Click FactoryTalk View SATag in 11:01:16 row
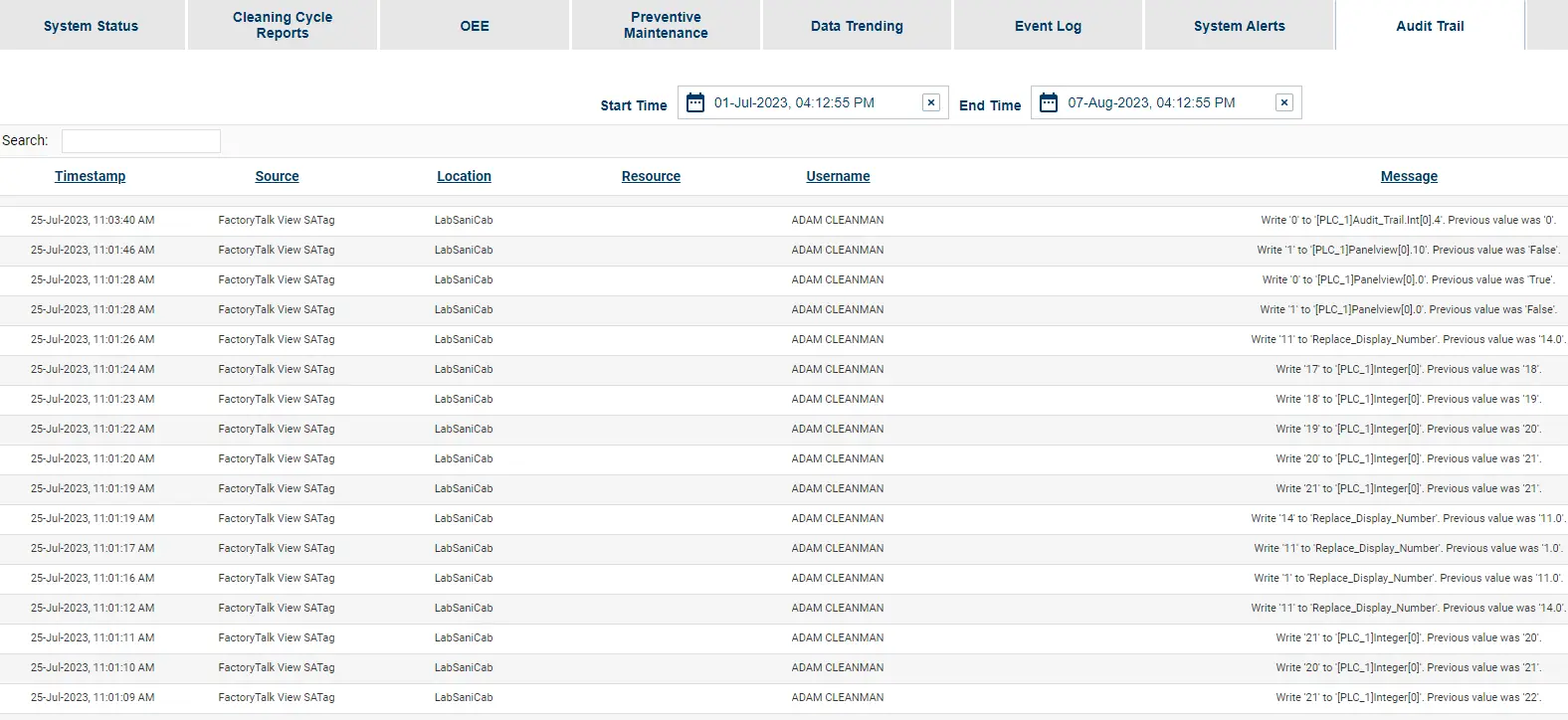This screenshot has height=720, width=1568. (277, 578)
